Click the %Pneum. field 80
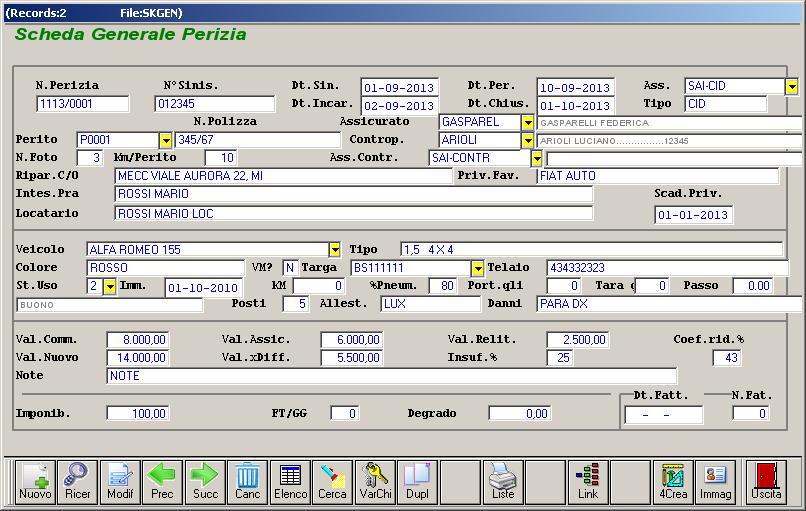The width and height of the screenshot is (806, 511). coord(442,286)
